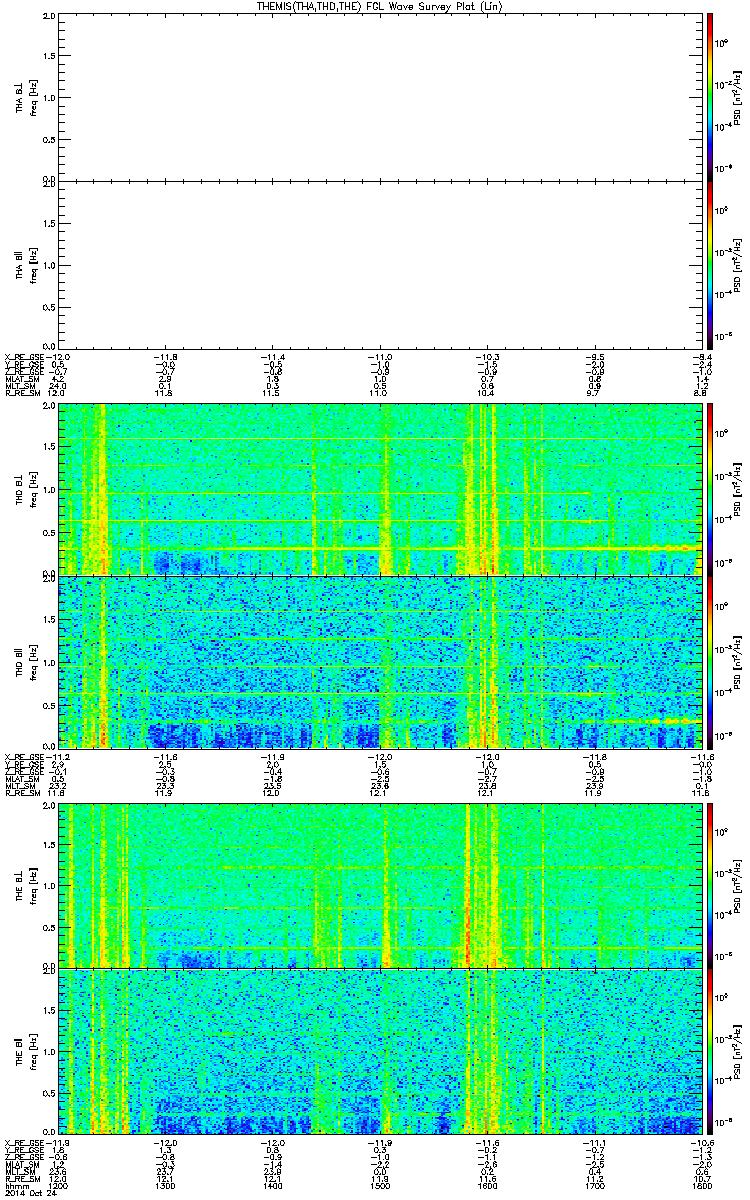This screenshot has width=750, height=1200.
Task: Click the 1400 time tick label
Action: pos(272,1187)
